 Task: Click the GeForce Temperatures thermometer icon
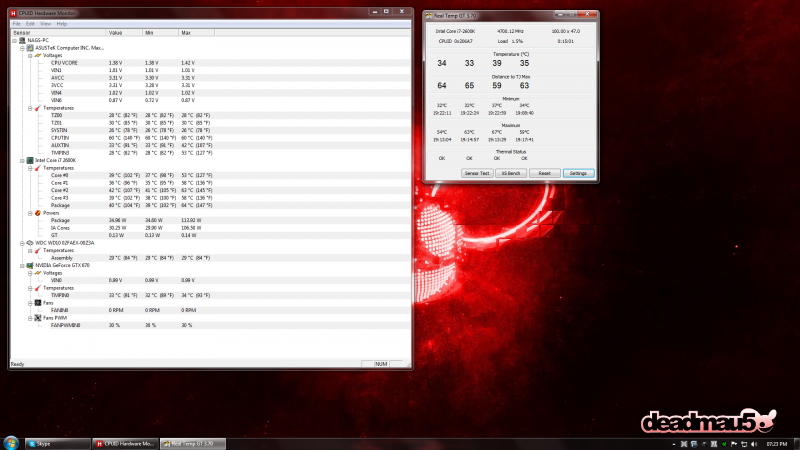pyautogui.click(x=38, y=288)
